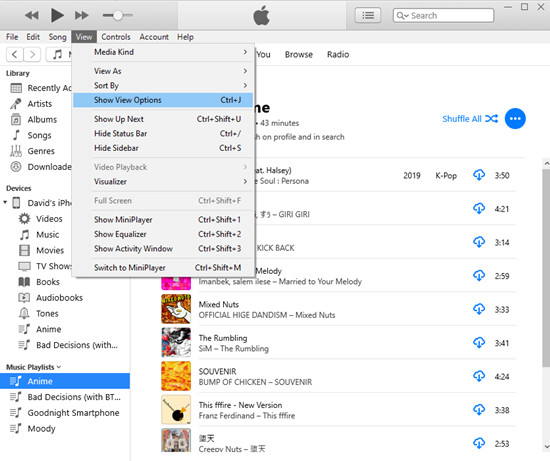Go forward with the right arrow button
The image size is (550, 461).
[x=32, y=54]
